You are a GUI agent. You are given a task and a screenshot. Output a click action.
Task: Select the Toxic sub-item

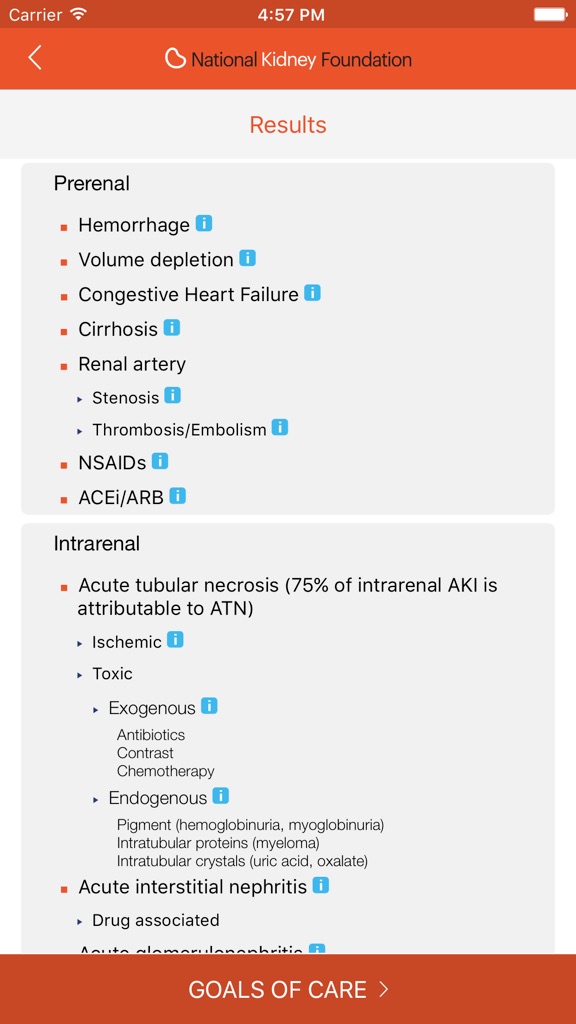click(113, 673)
